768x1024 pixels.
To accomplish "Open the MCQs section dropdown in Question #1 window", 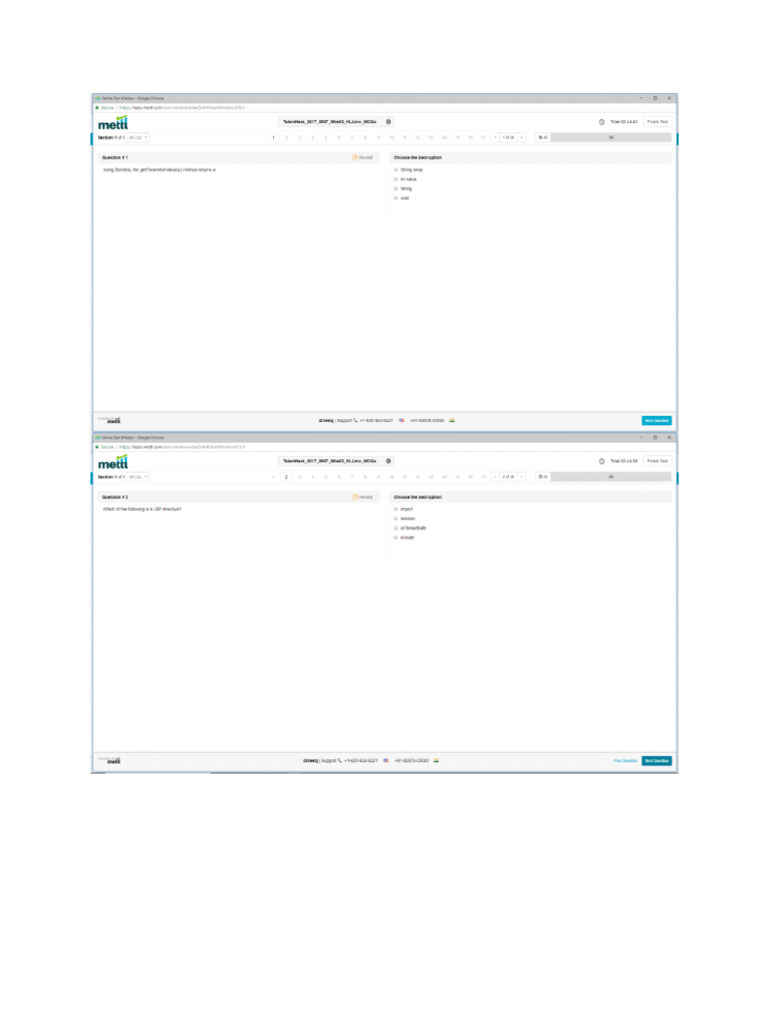I will (138, 138).
